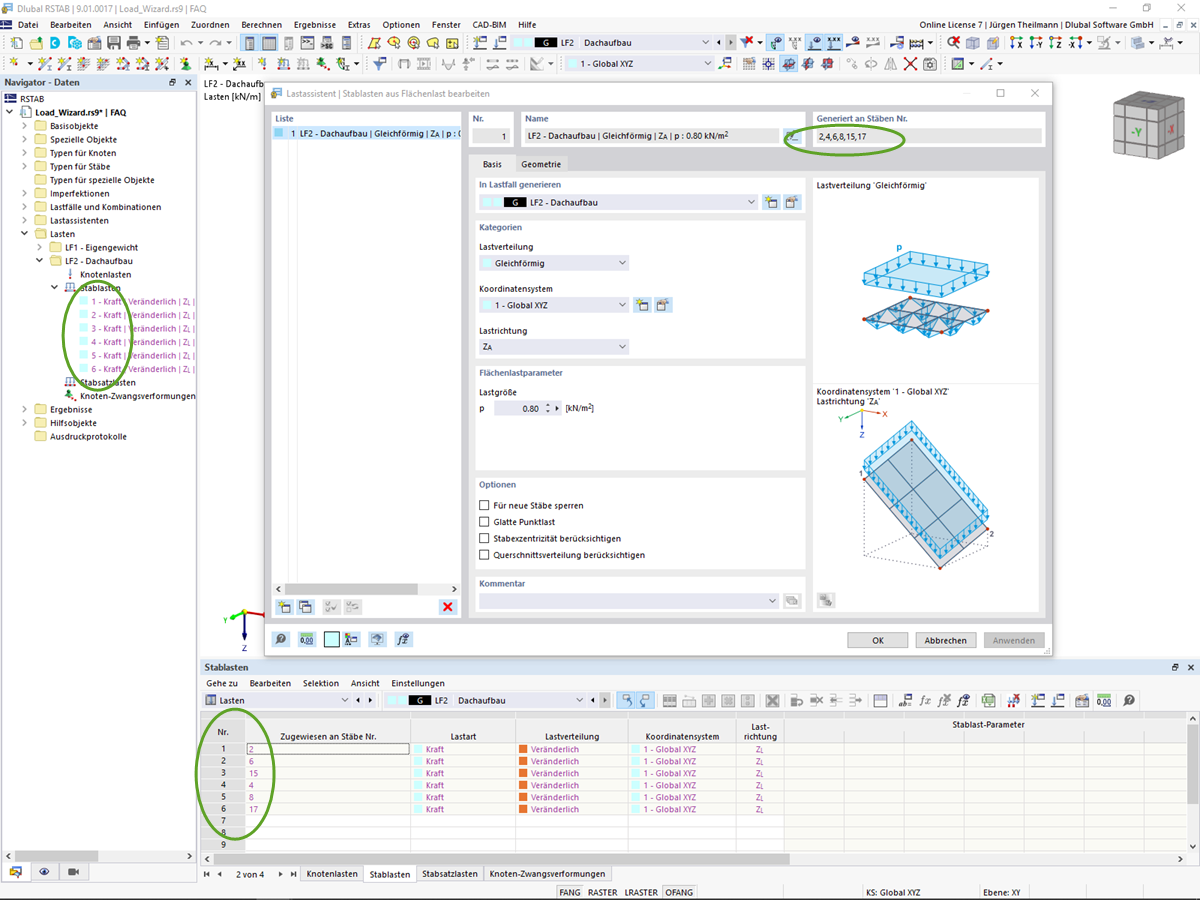Enable 'Für neue Stäbe sperren' checkbox

pos(485,506)
